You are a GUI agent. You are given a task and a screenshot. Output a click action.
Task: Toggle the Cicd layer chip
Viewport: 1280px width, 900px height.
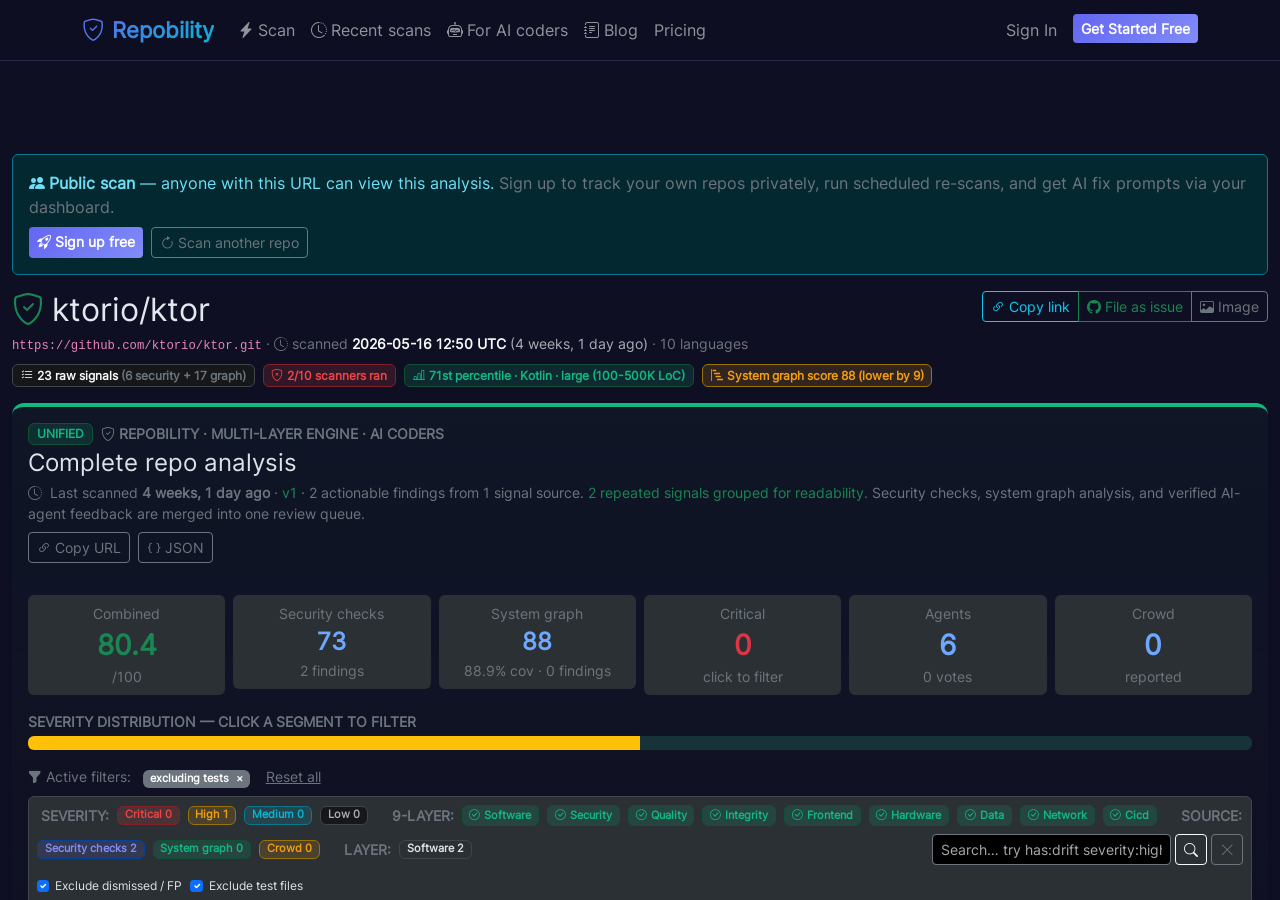point(1130,815)
